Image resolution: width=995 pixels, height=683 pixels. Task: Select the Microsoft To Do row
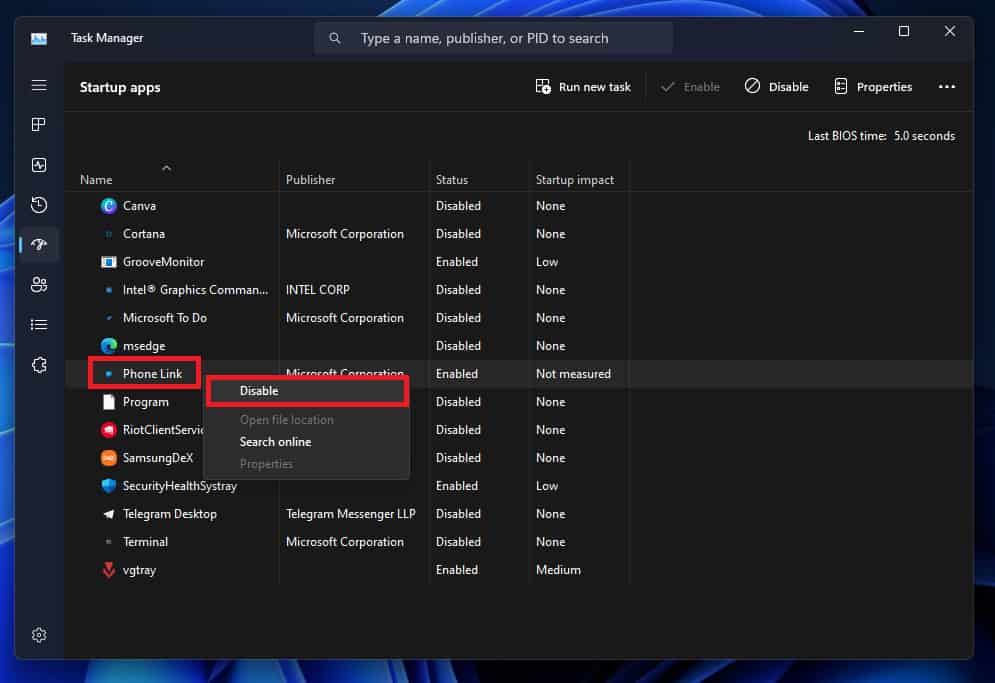pyautogui.click(x=519, y=317)
